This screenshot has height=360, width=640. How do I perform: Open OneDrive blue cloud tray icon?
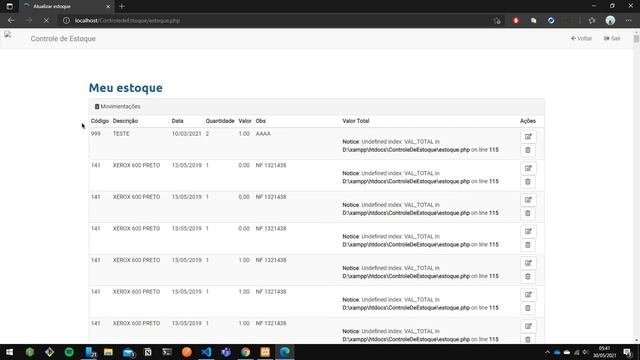tap(557, 352)
